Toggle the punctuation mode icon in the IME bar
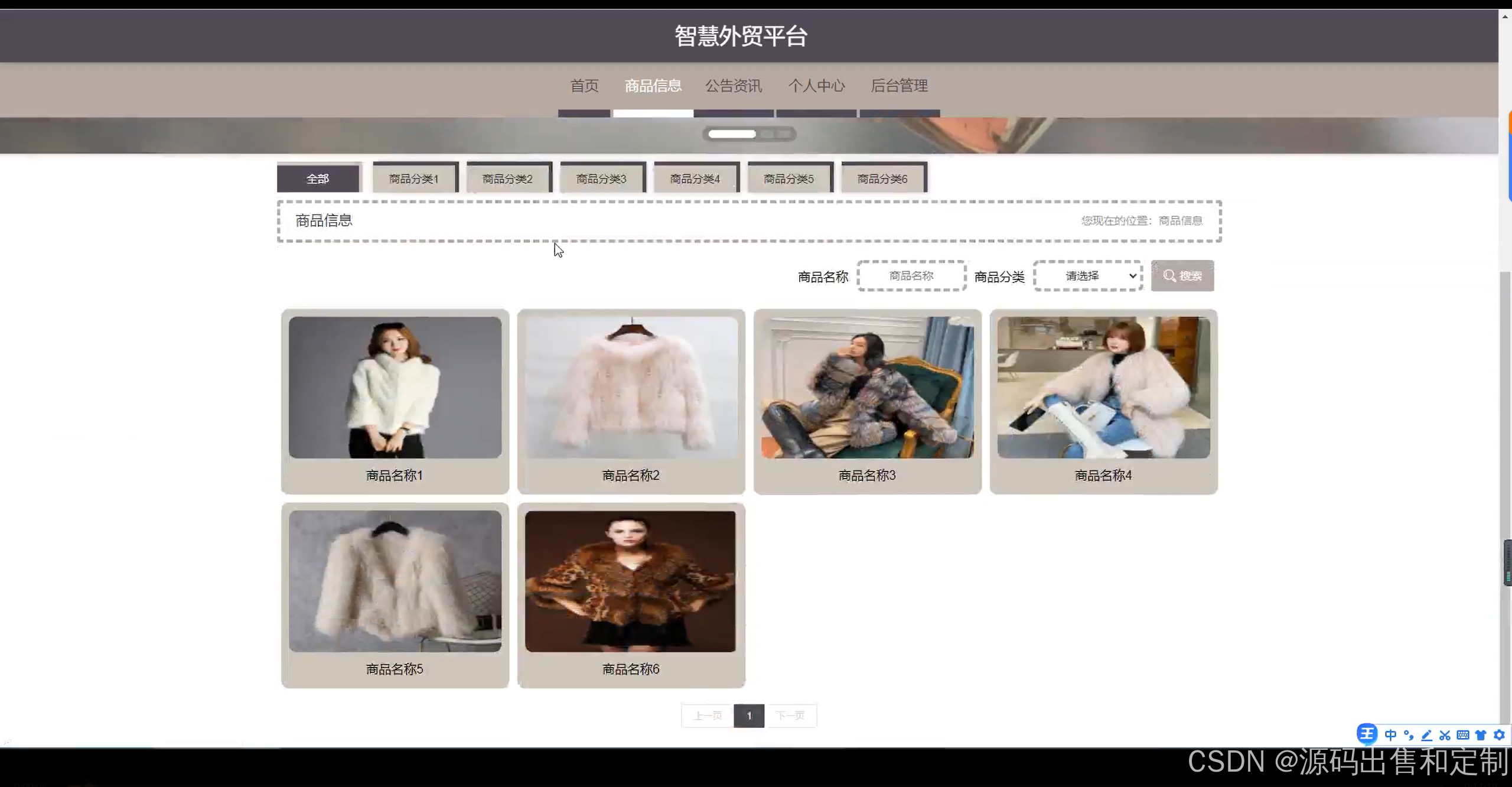The height and width of the screenshot is (787, 1512). pos(1409,735)
